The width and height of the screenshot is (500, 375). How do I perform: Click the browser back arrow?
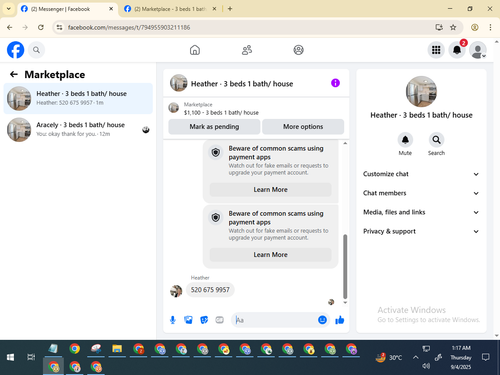[10, 27]
